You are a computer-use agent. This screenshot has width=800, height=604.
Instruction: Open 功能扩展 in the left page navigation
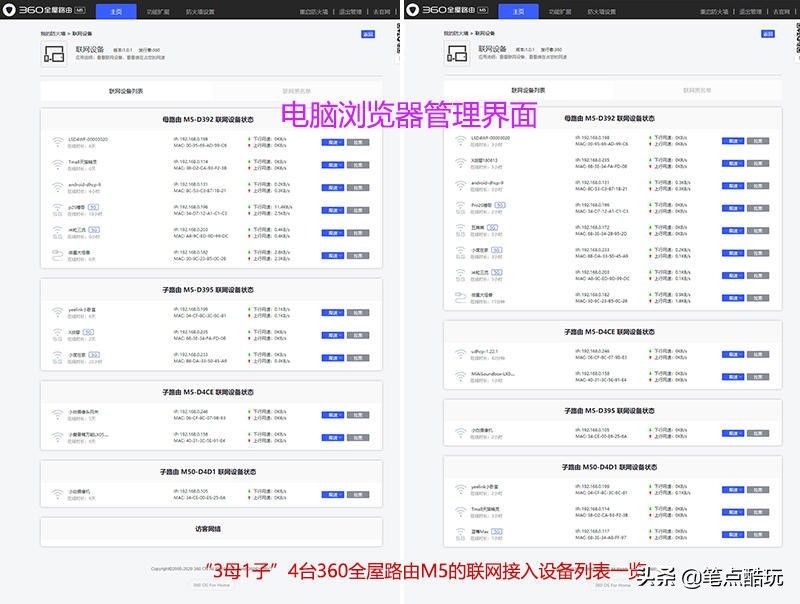tap(159, 12)
